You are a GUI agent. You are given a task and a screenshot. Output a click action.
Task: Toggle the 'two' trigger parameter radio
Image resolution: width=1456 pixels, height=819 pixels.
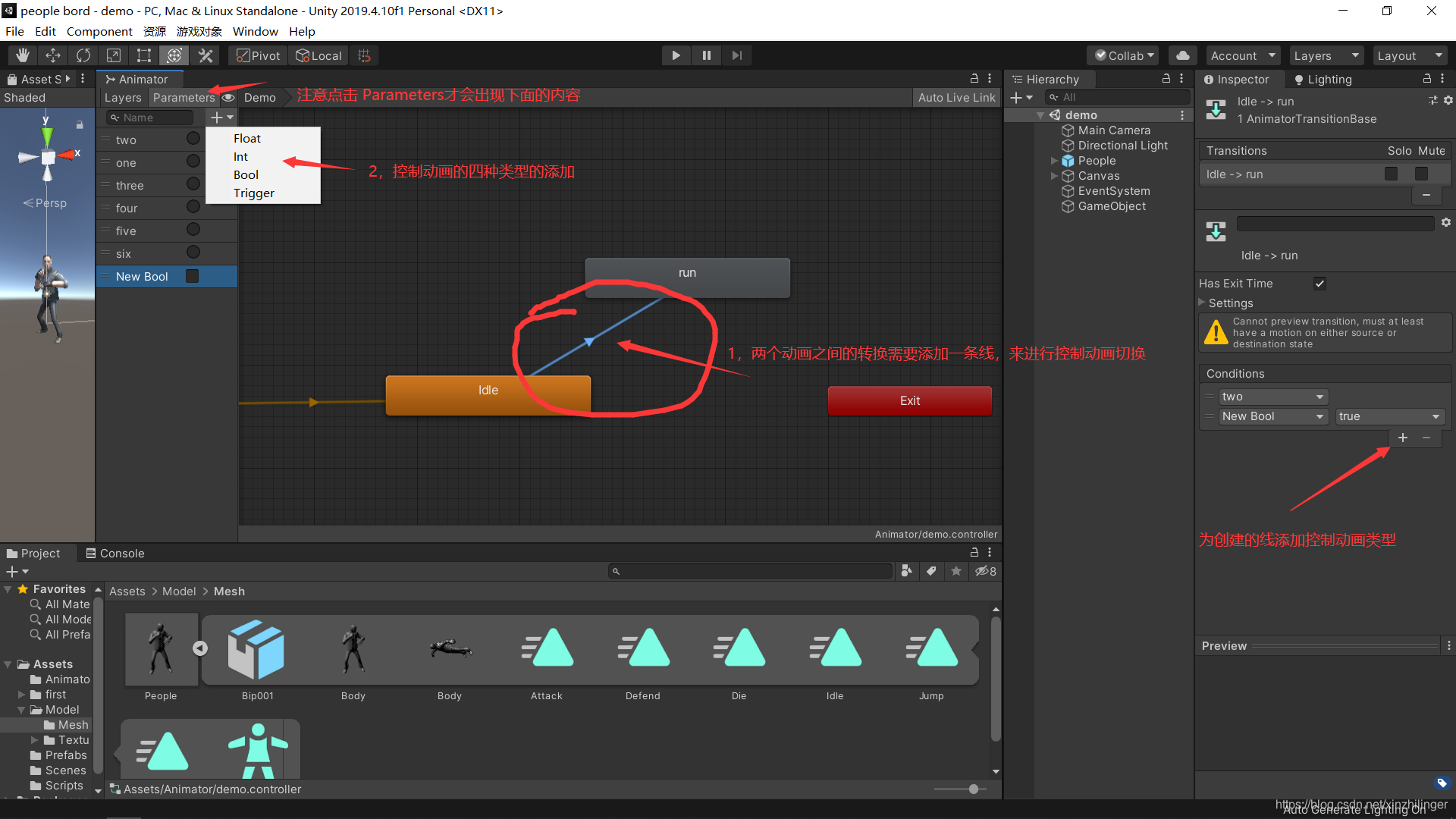tap(193, 138)
